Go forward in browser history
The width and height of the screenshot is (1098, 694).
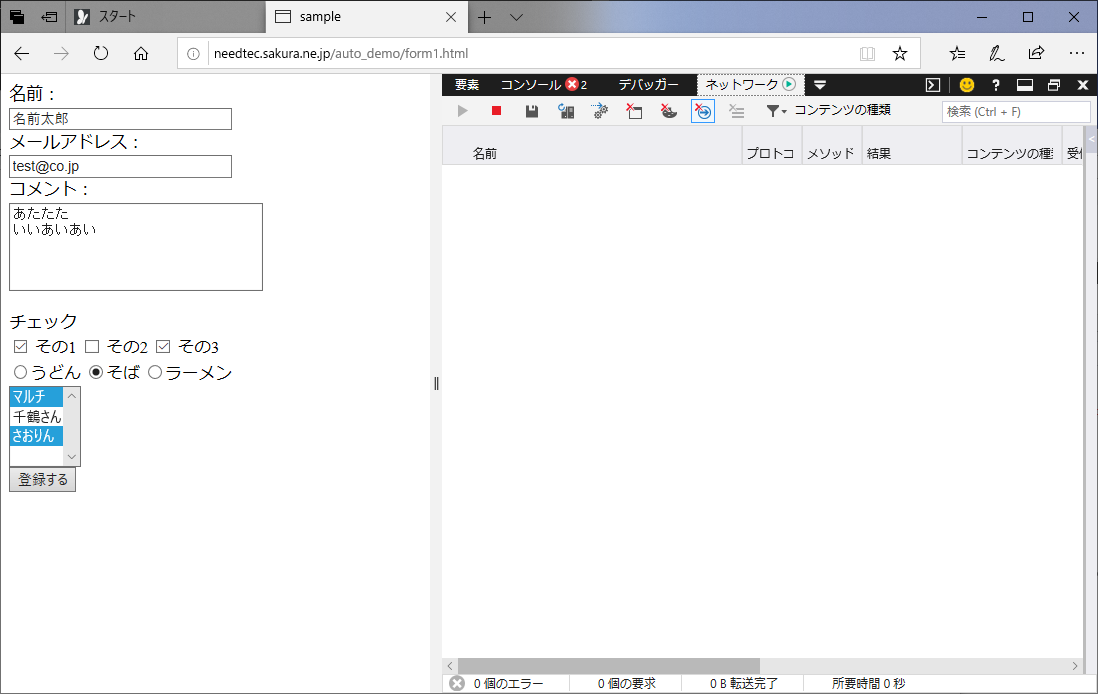click(x=62, y=53)
